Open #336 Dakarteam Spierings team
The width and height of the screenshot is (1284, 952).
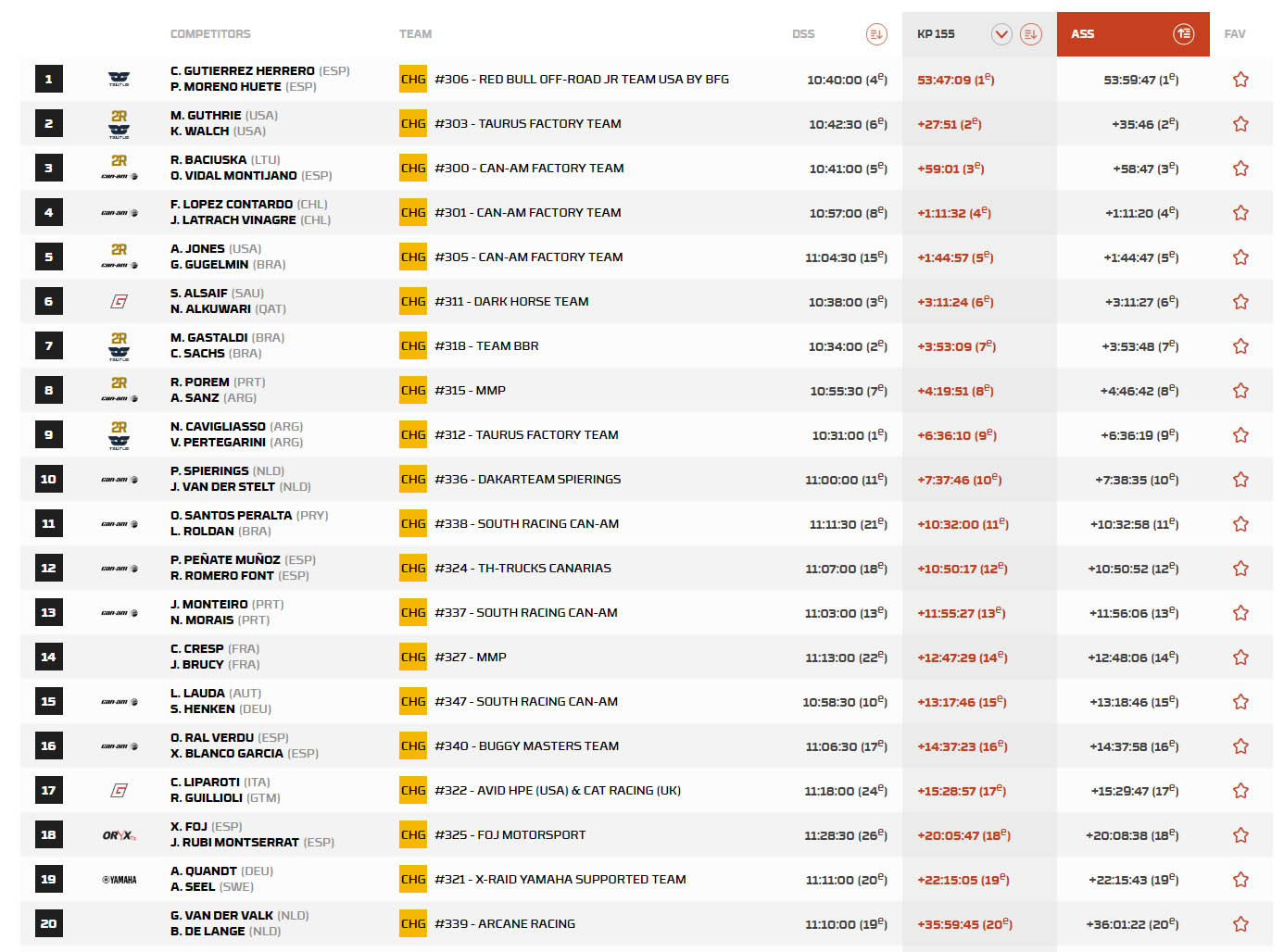527,480
